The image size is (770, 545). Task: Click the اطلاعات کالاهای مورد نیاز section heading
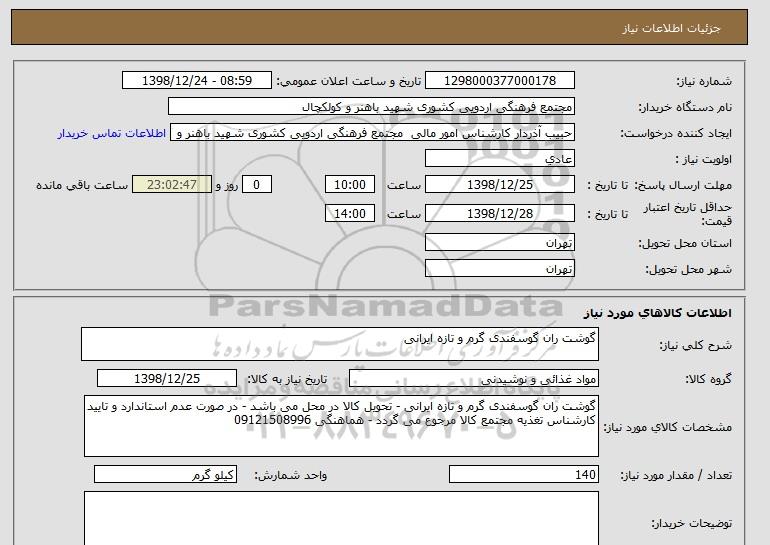[658, 313]
